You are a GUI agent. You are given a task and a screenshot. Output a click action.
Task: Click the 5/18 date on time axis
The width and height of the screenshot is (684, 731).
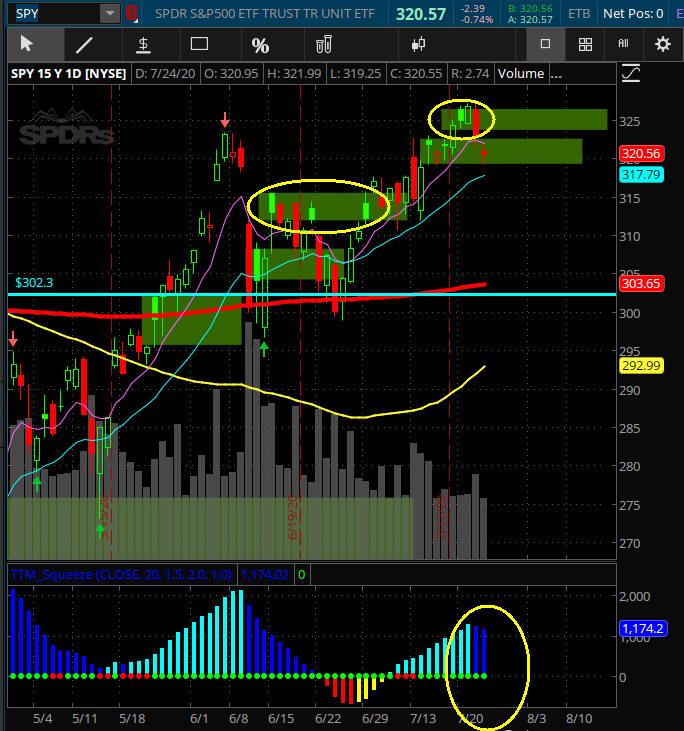click(132, 718)
